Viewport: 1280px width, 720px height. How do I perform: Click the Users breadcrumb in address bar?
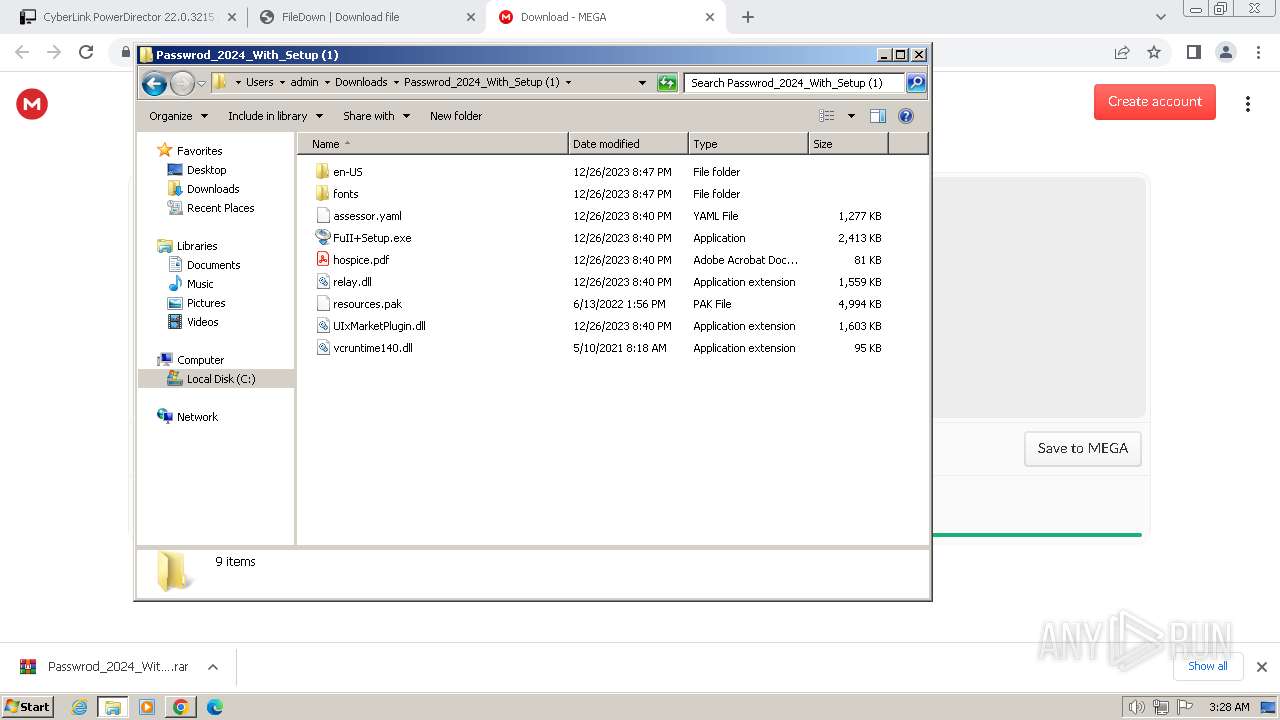click(x=260, y=82)
